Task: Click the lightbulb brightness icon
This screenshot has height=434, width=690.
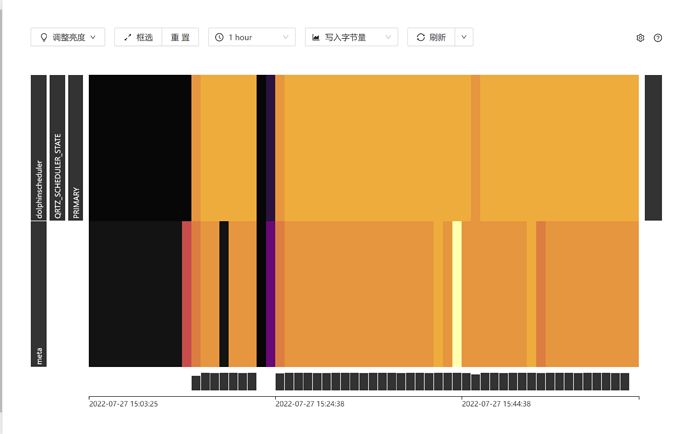Action: (x=44, y=37)
